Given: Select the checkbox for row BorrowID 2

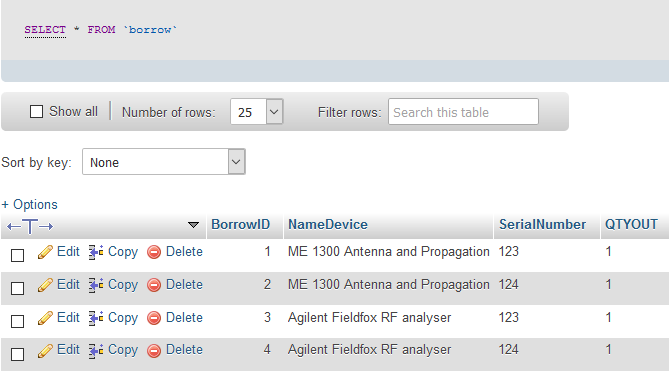Looking at the screenshot, I should pyautogui.click(x=17, y=288).
